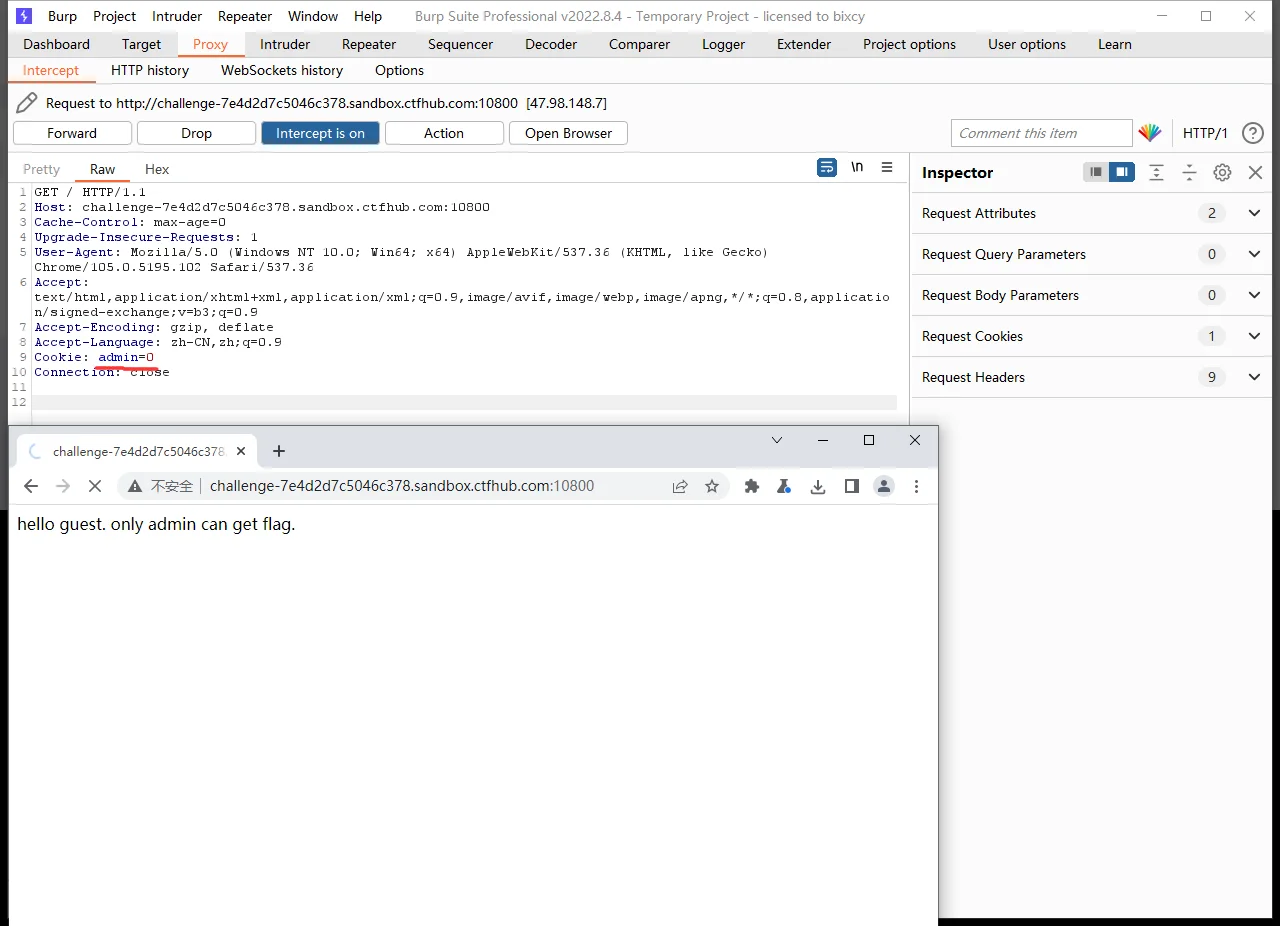Click the Chrome extensions puzzle icon
This screenshot has height=926, width=1280.
coord(752,486)
